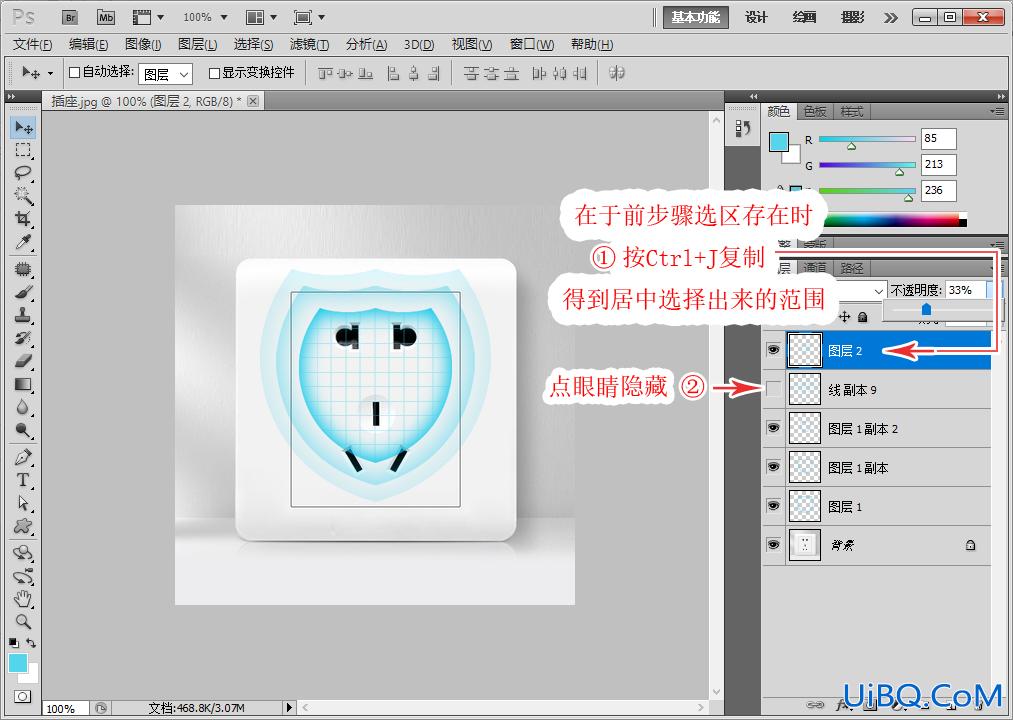Select the Dodge tool

23,430
